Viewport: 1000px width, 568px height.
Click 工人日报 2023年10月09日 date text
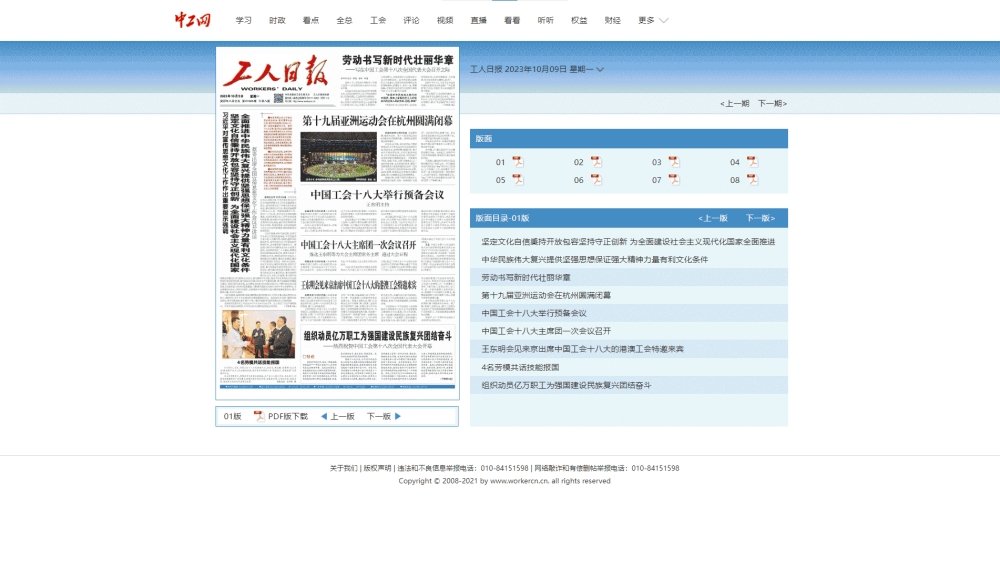point(531,69)
